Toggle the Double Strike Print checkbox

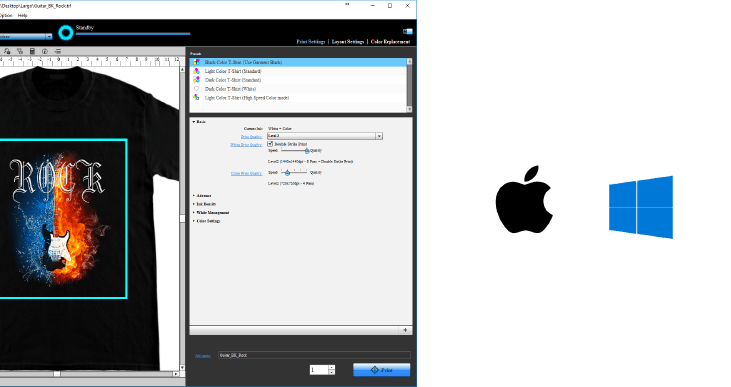(270, 144)
